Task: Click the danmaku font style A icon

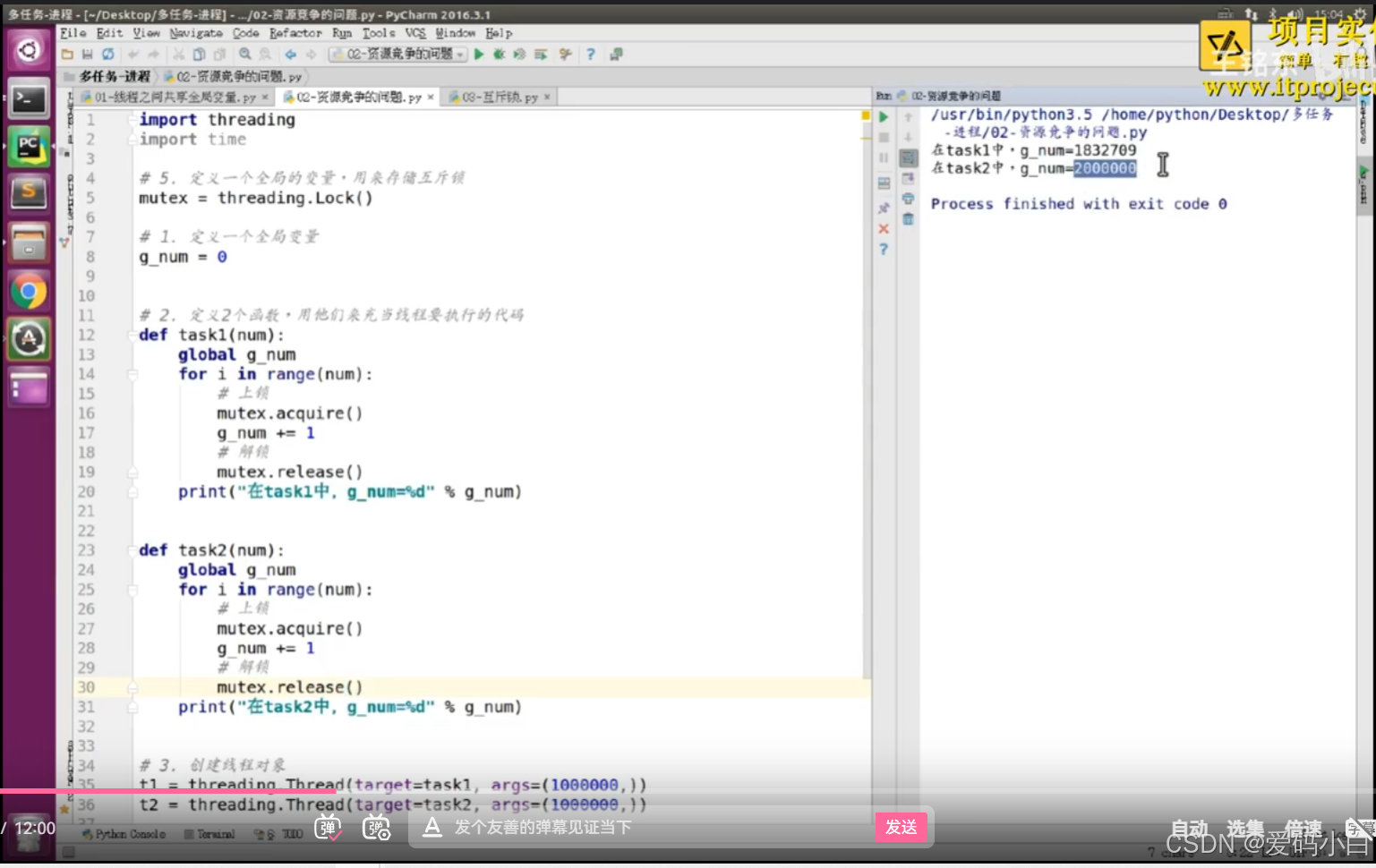Action: click(x=432, y=828)
